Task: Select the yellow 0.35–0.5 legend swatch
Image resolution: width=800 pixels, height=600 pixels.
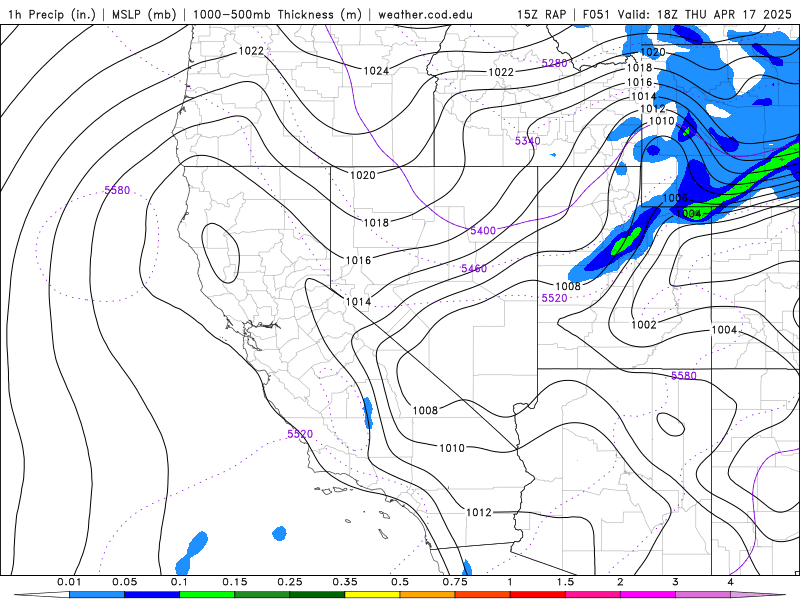Action: click(x=372, y=595)
